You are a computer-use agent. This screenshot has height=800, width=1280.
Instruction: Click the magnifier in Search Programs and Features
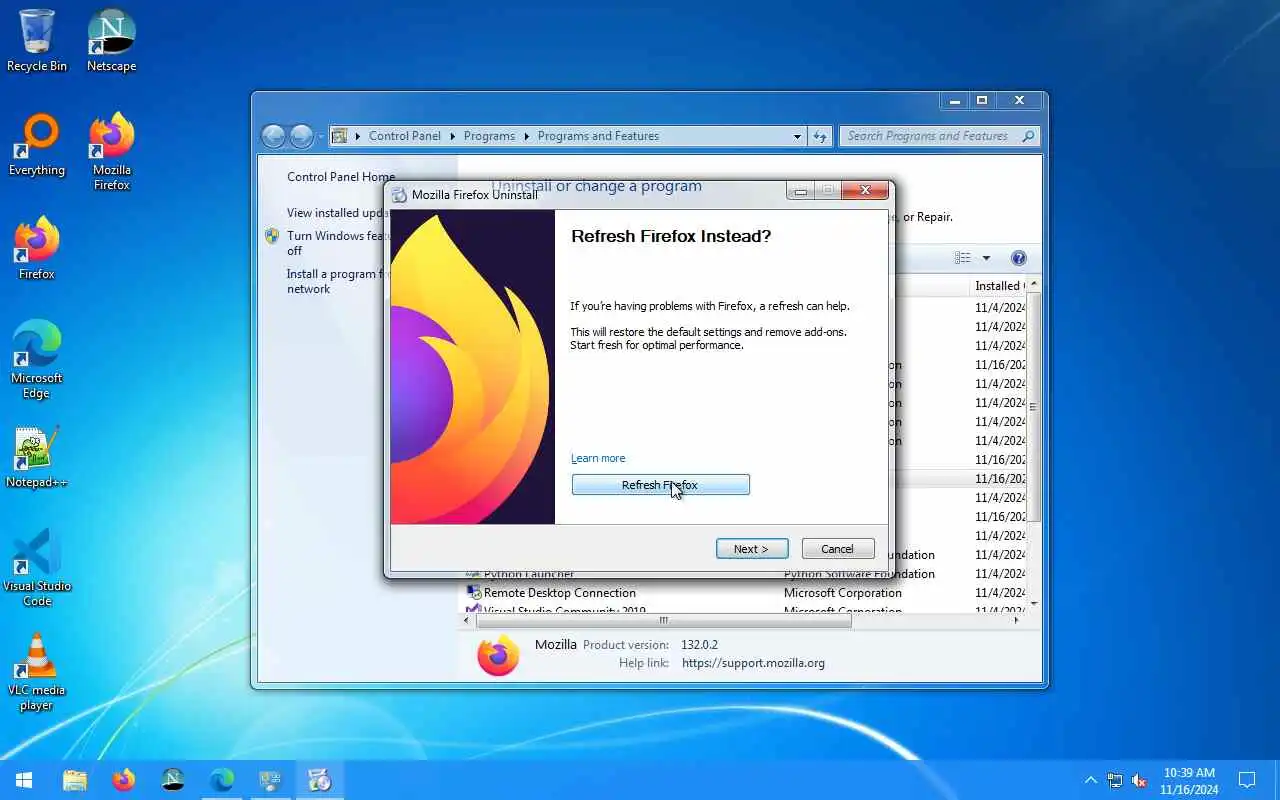(x=1027, y=136)
